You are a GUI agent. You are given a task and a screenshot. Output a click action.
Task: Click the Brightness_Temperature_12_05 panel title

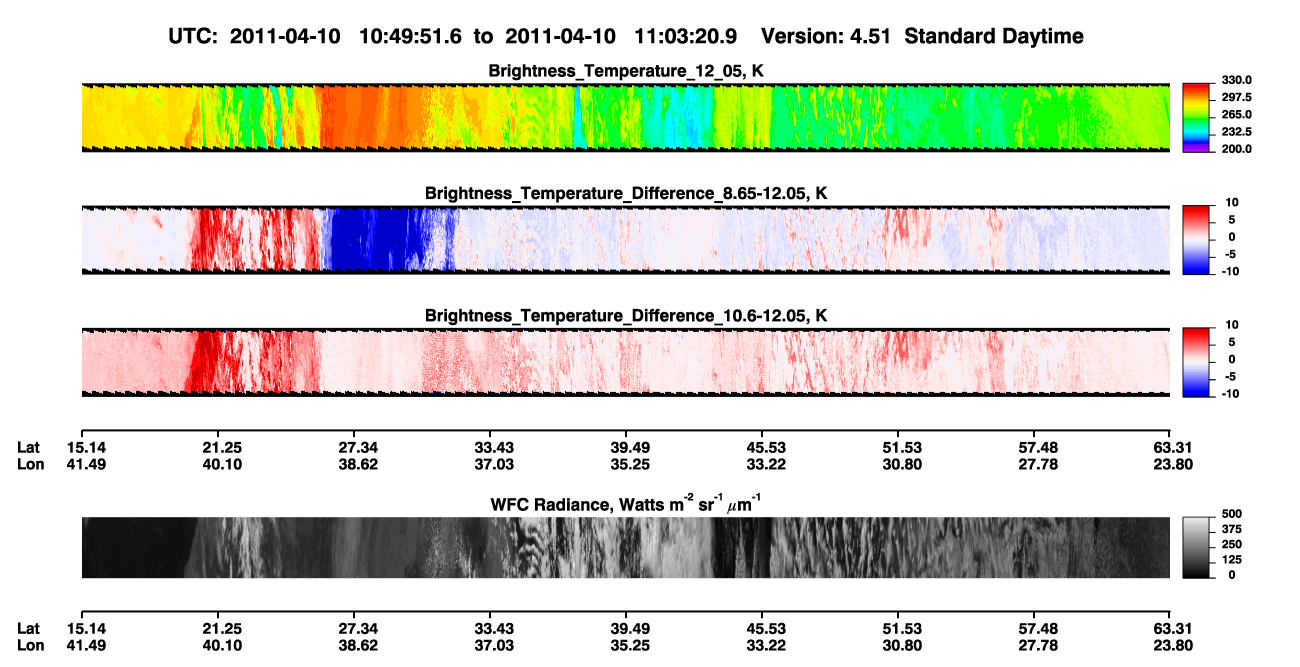coord(626,71)
